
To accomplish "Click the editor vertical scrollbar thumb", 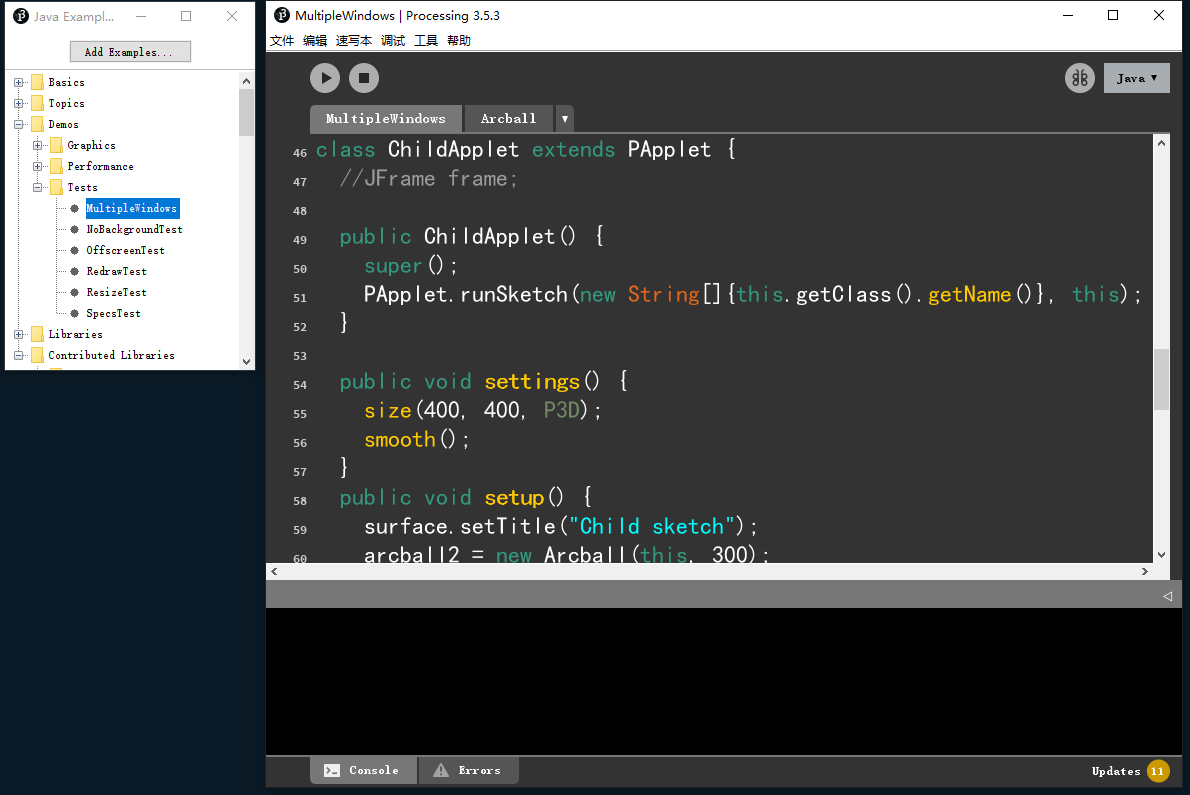I will click(1161, 379).
